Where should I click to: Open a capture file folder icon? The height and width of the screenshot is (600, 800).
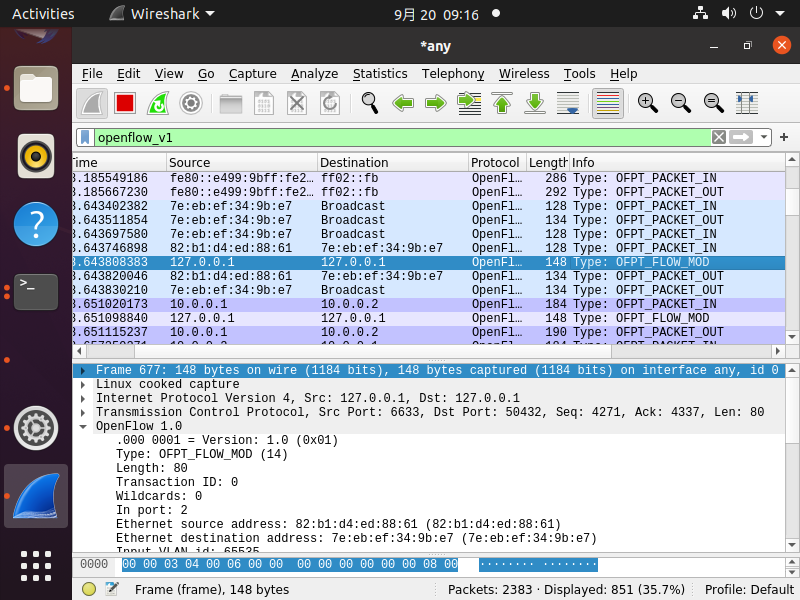(231, 104)
